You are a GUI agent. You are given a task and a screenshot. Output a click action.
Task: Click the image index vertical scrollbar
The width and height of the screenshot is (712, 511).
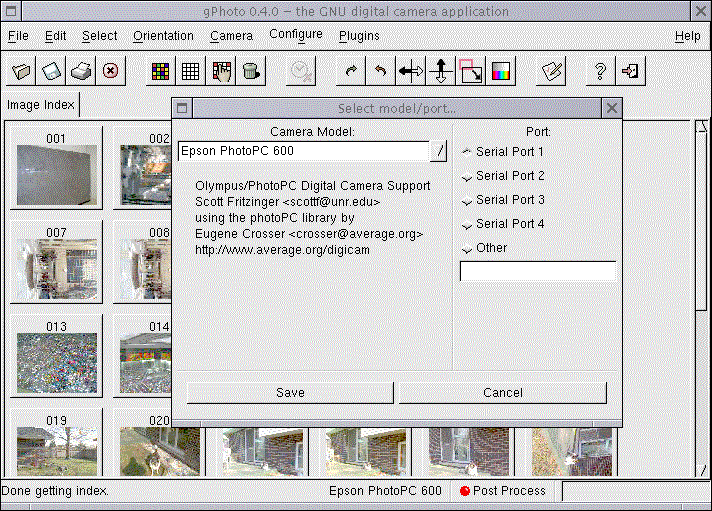tap(702, 299)
